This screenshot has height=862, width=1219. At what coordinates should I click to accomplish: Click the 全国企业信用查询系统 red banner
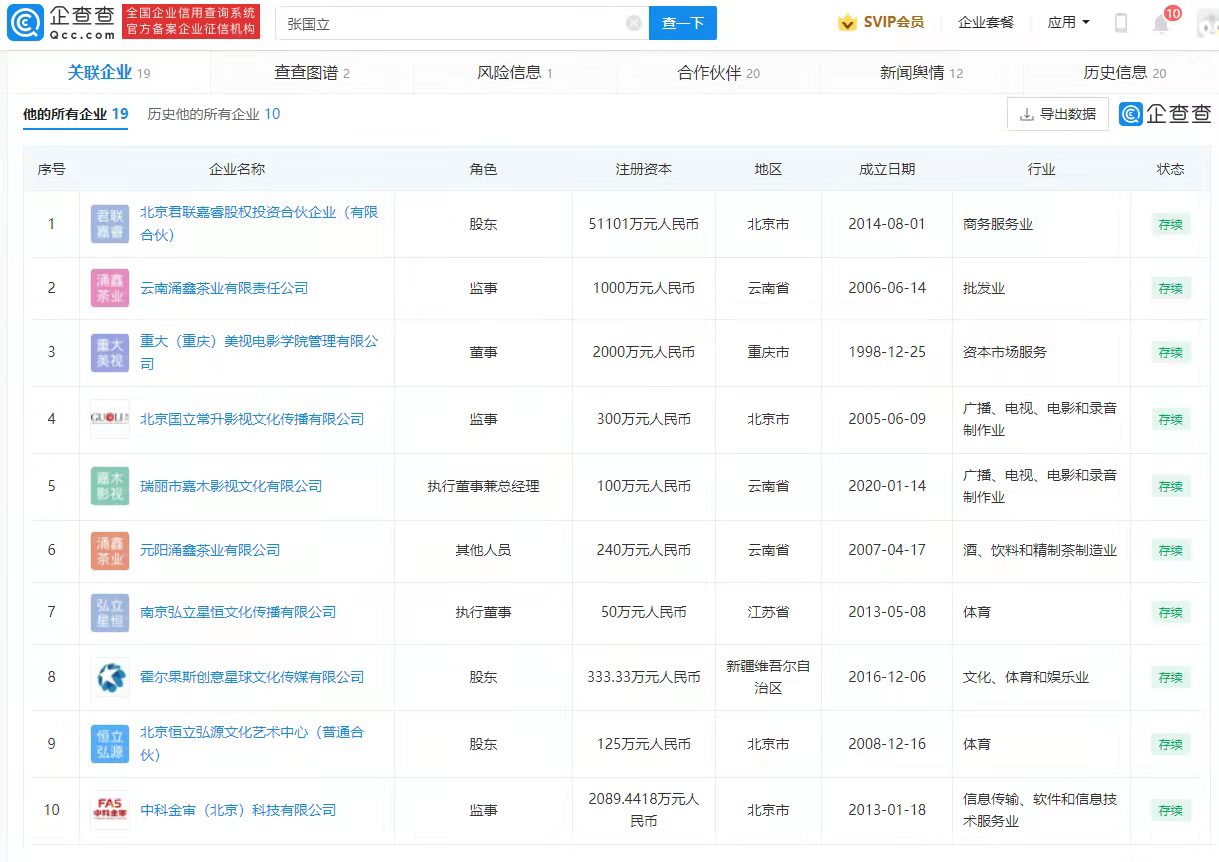click(x=191, y=22)
